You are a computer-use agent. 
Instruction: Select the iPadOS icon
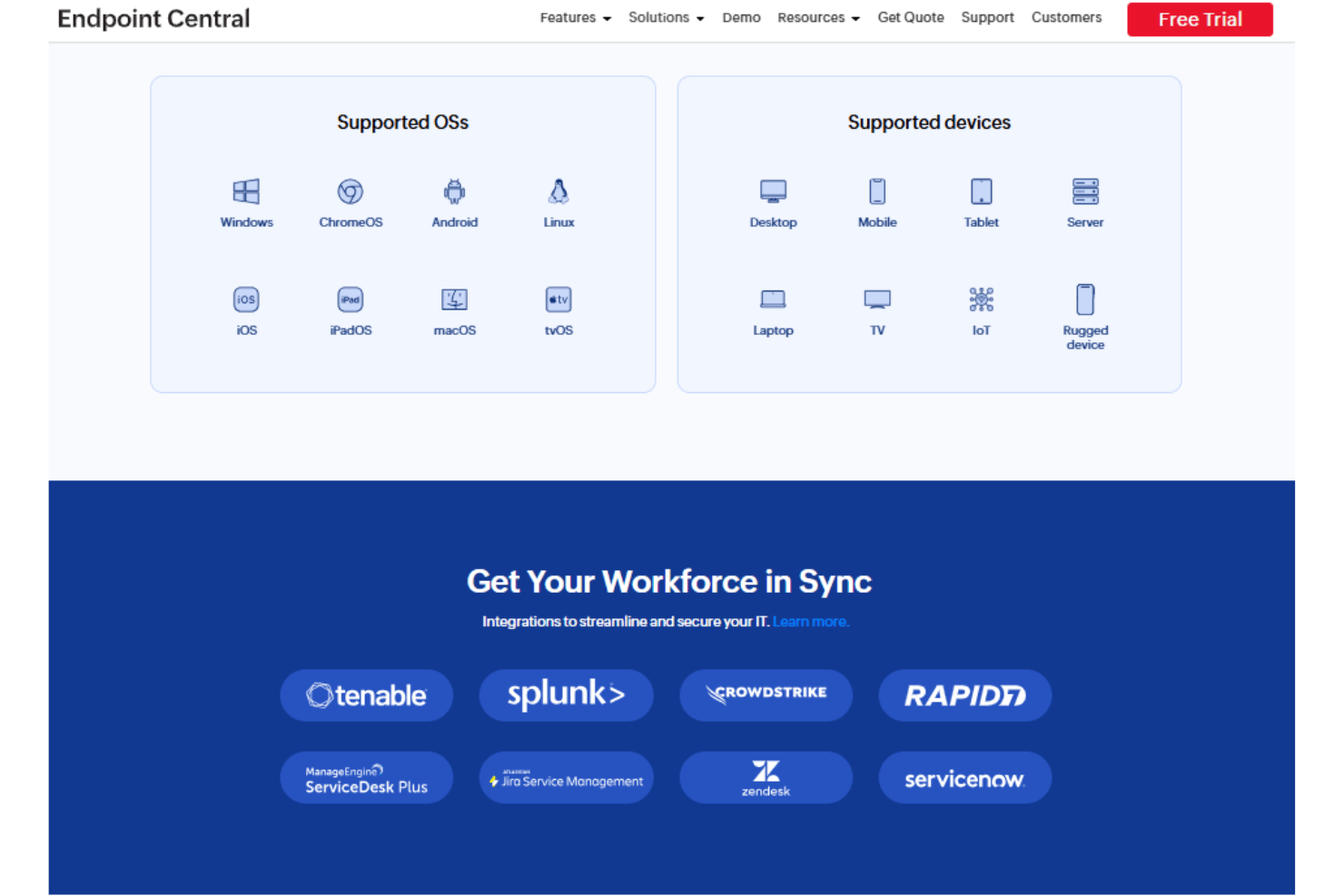tap(351, 300)
